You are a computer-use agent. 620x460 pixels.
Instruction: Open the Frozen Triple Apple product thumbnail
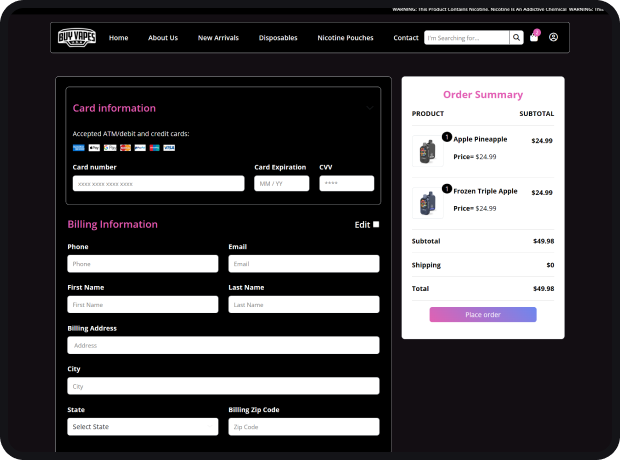(x=427, y=203)
